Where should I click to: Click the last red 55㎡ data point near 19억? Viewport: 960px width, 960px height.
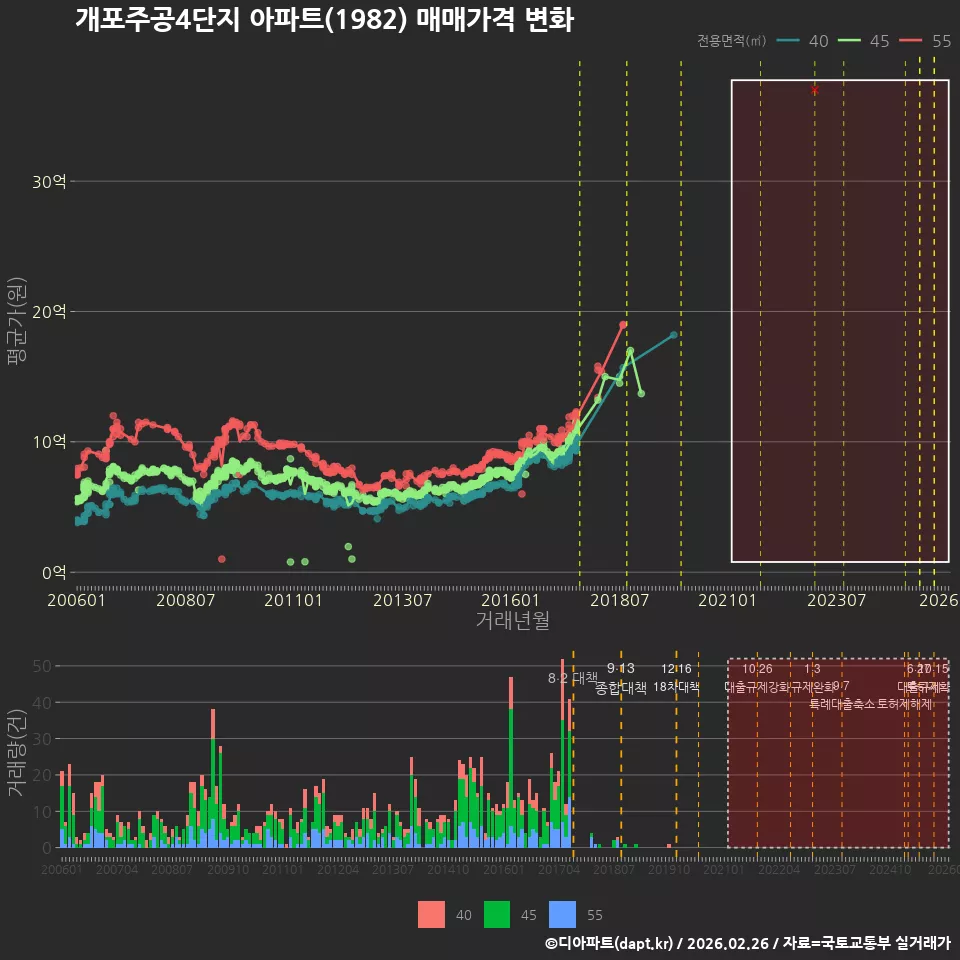(x=623, y=325)
